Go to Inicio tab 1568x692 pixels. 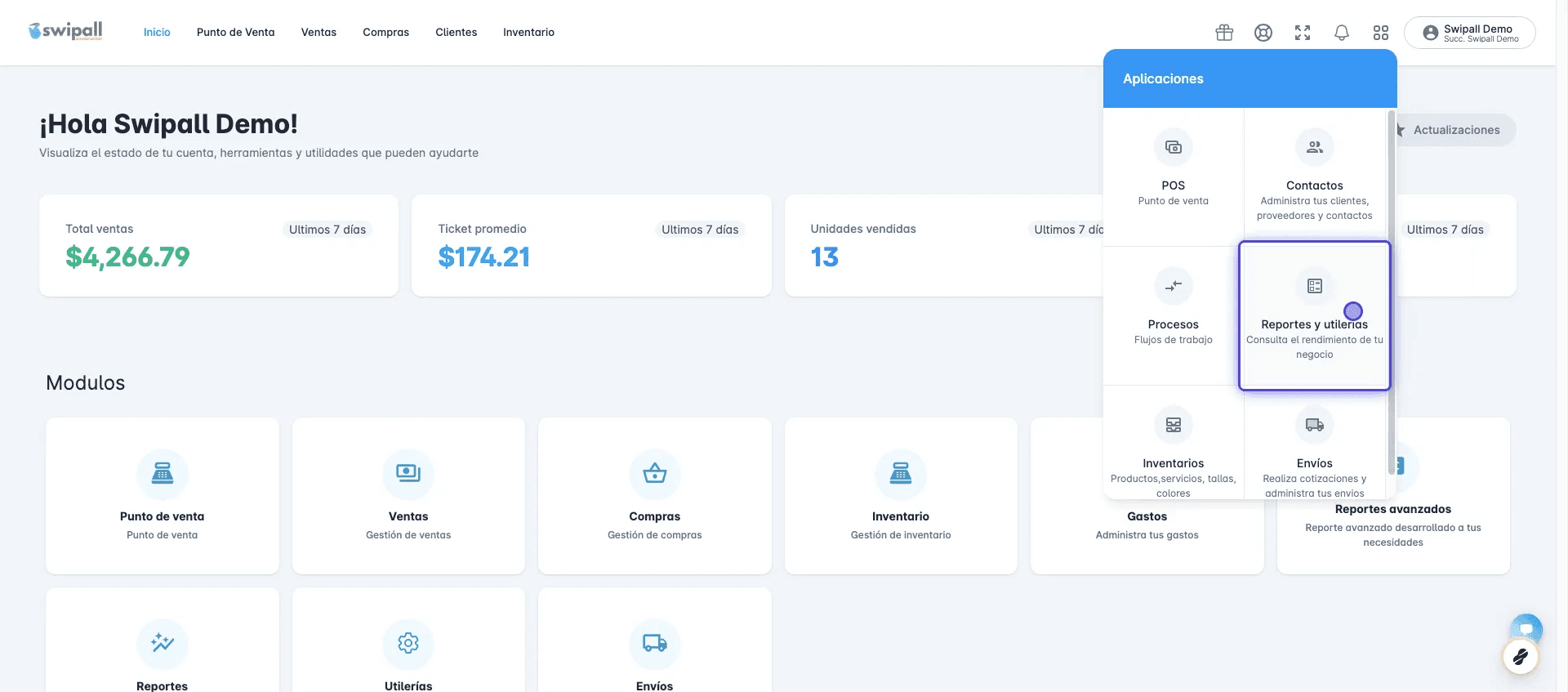tap(157, 33)
